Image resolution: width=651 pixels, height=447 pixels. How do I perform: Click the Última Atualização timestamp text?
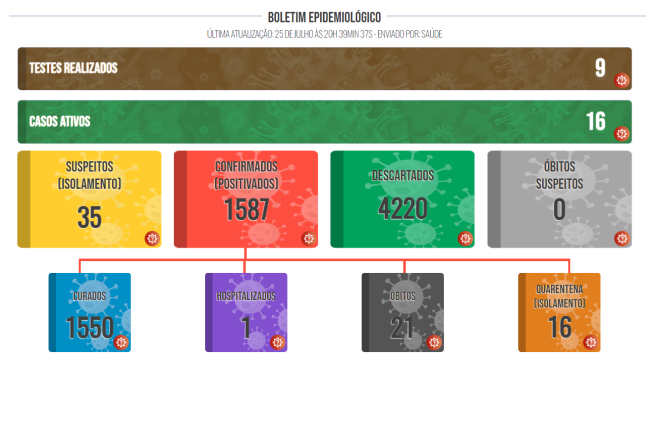click(x=324, y=34)
